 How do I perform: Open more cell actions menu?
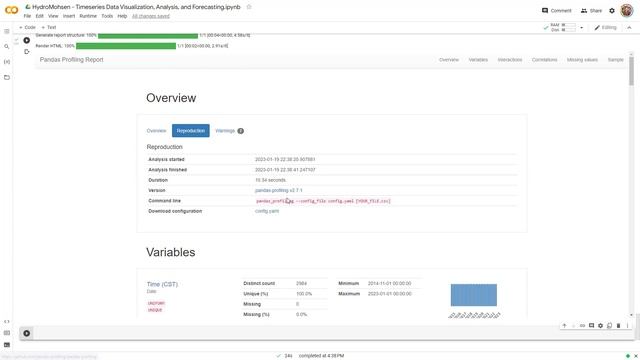tap(627, 326)
